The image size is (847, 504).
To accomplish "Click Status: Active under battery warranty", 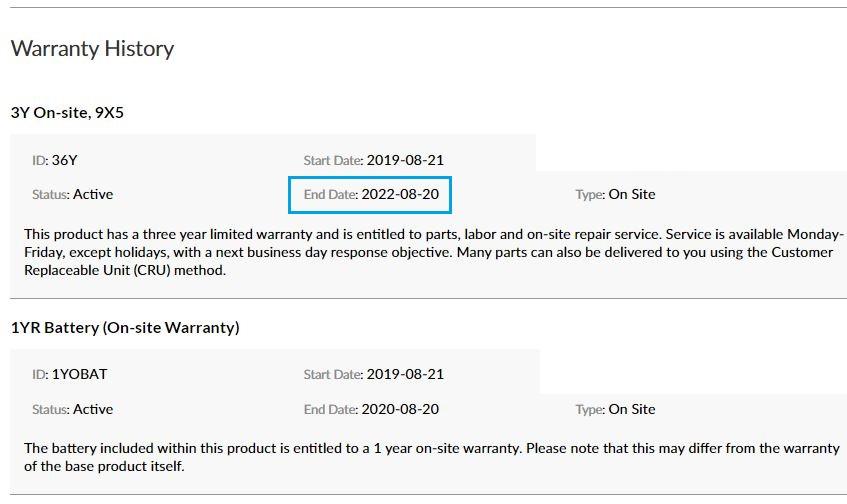I will coord(72,409).
